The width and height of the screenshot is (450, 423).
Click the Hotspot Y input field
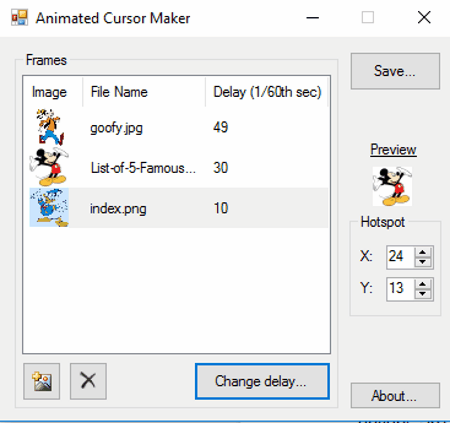tap(401, 289)
